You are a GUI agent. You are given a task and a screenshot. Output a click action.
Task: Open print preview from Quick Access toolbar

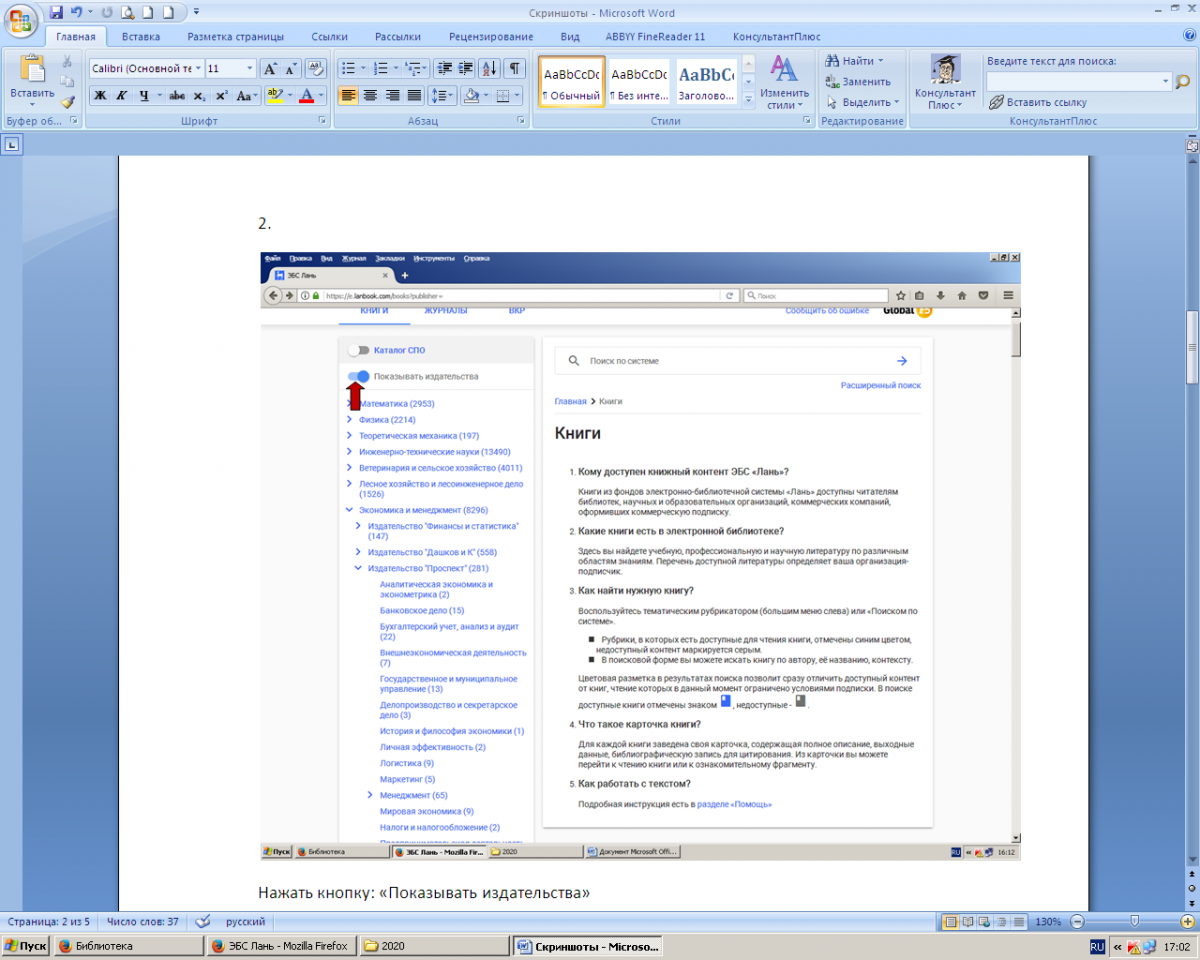coord(127,12)
